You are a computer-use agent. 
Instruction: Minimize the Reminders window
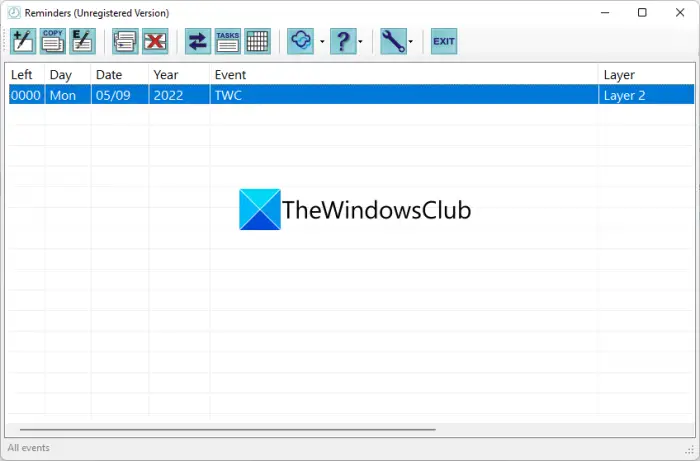tap(605, 13)
